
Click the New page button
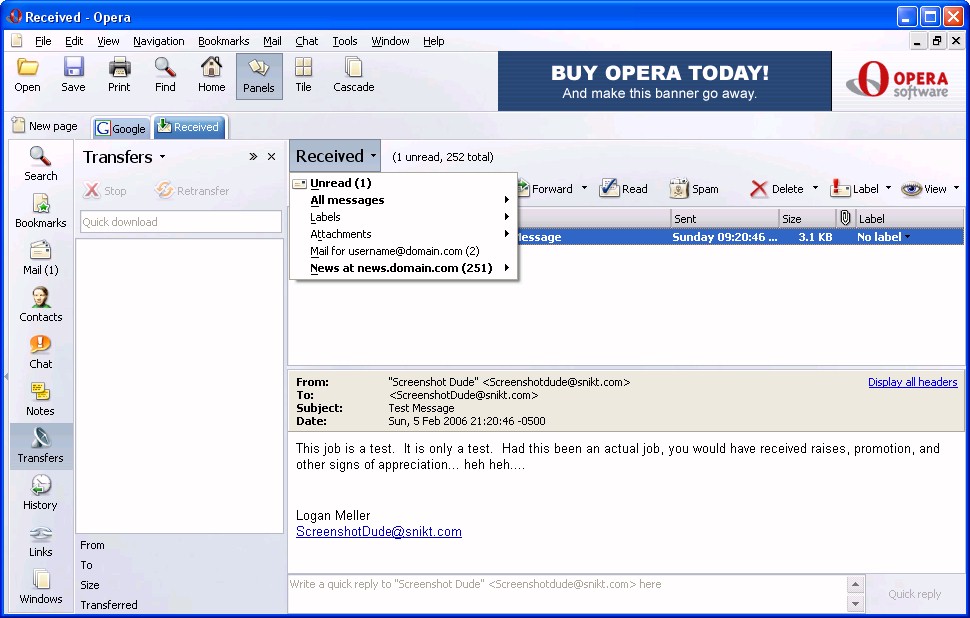[x=45, y=126]
